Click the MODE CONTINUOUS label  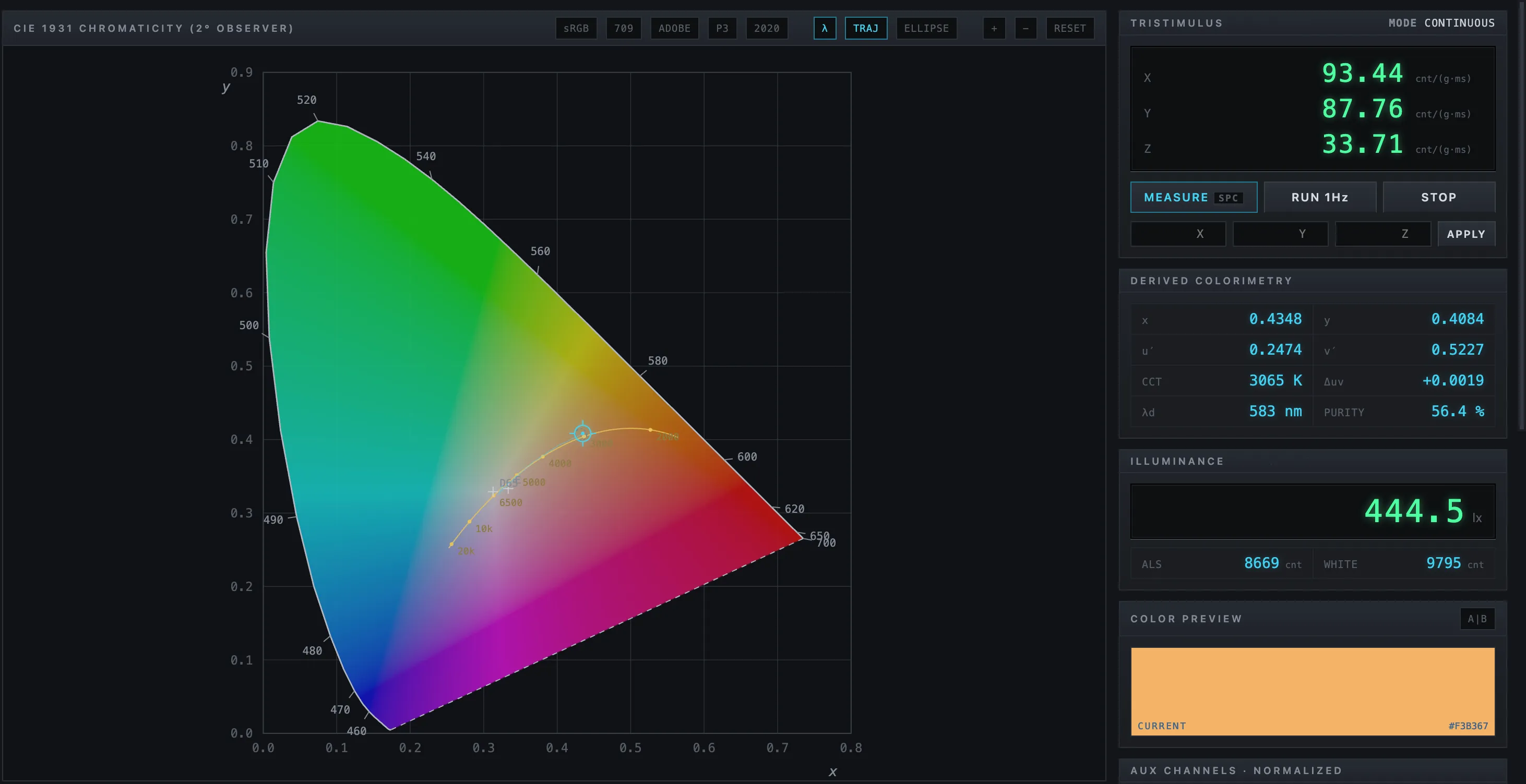pos(1441,23)
